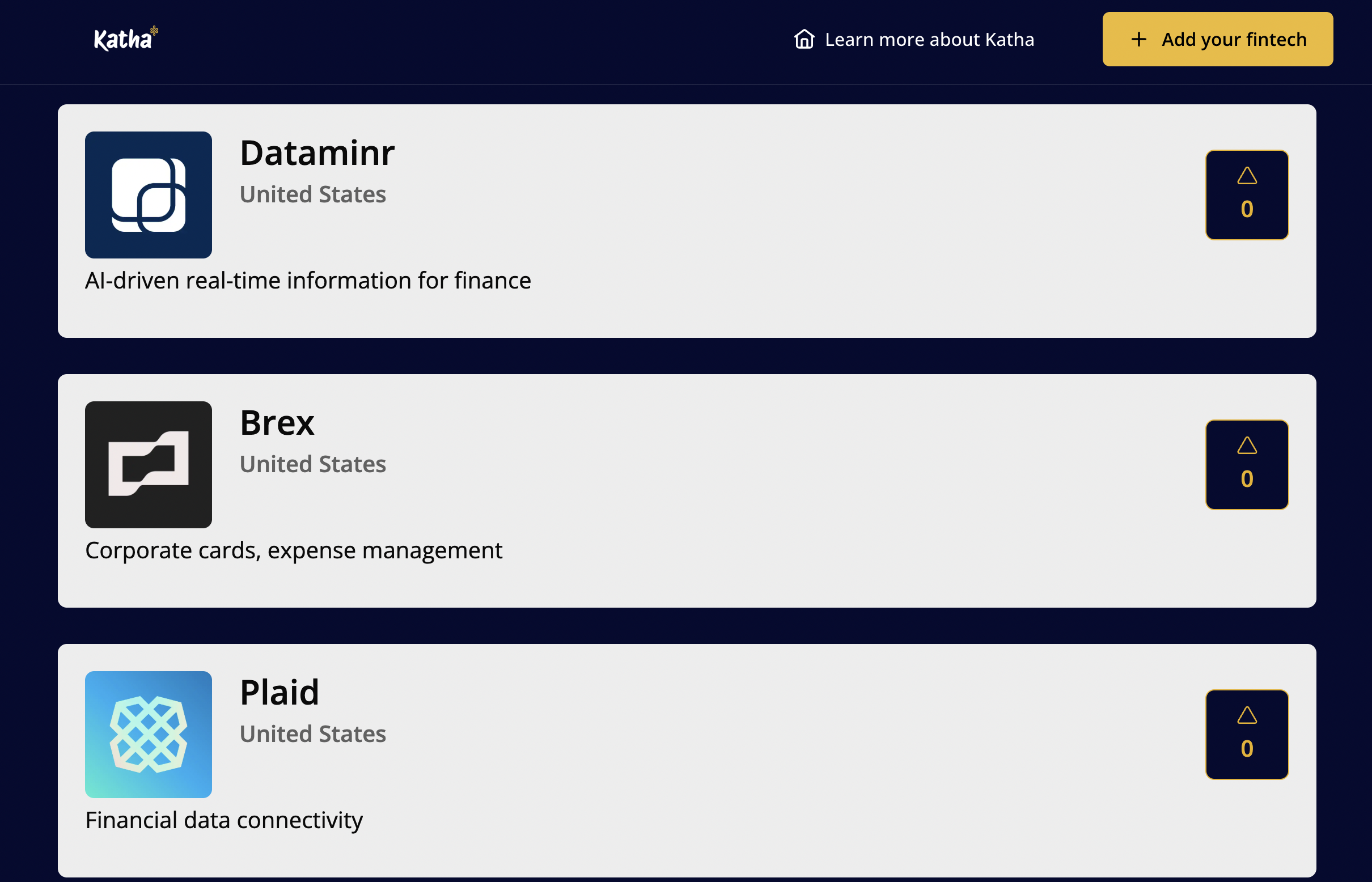Screen dimensions: 1372x882
Task: Click the plus icon on Add button
Action: click(x=1139, y=40)
